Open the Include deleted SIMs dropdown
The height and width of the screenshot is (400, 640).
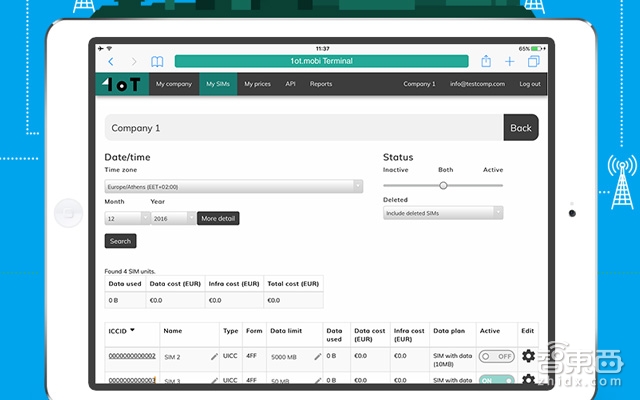tap(443, 213)
